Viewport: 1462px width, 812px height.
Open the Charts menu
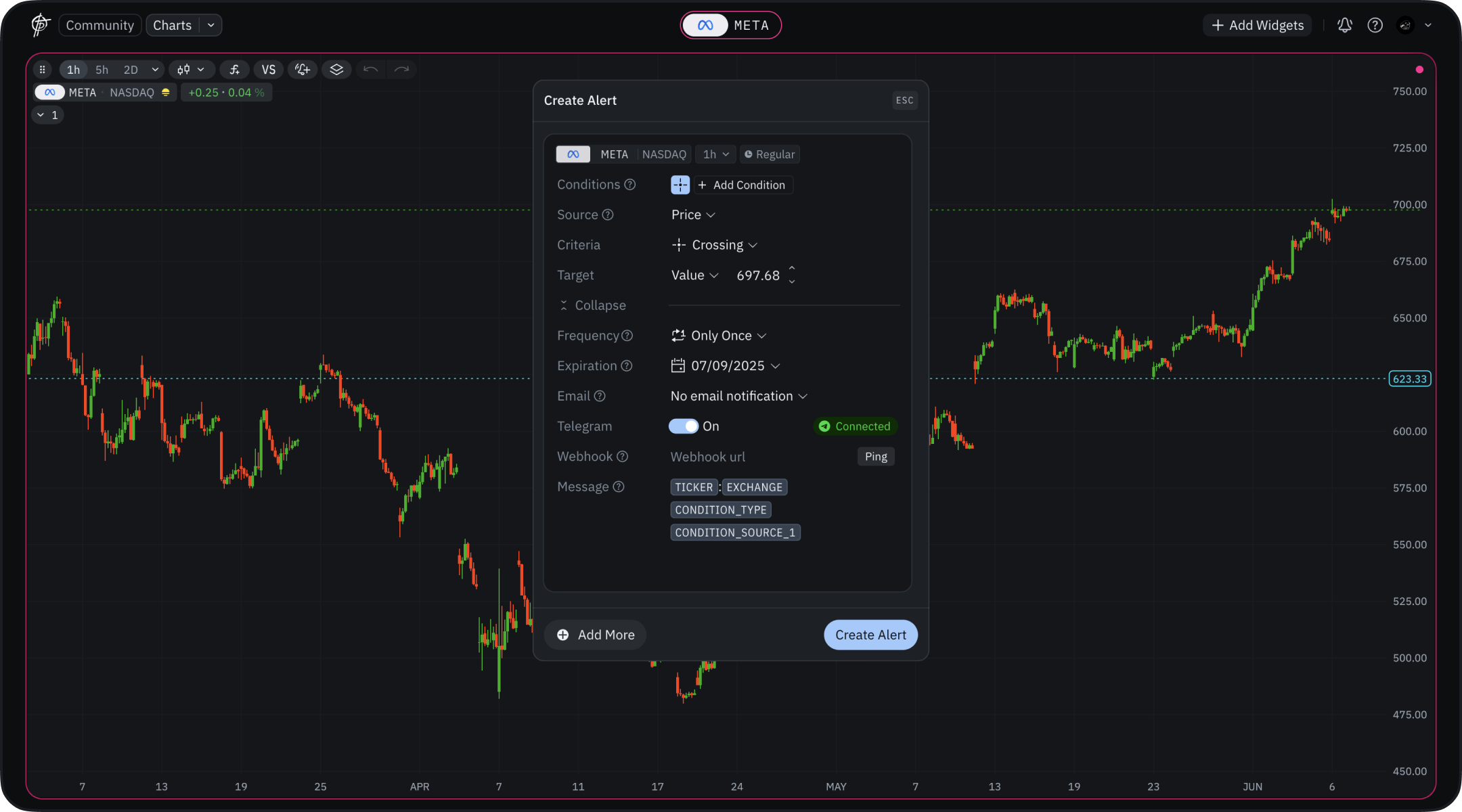point(173,25)
